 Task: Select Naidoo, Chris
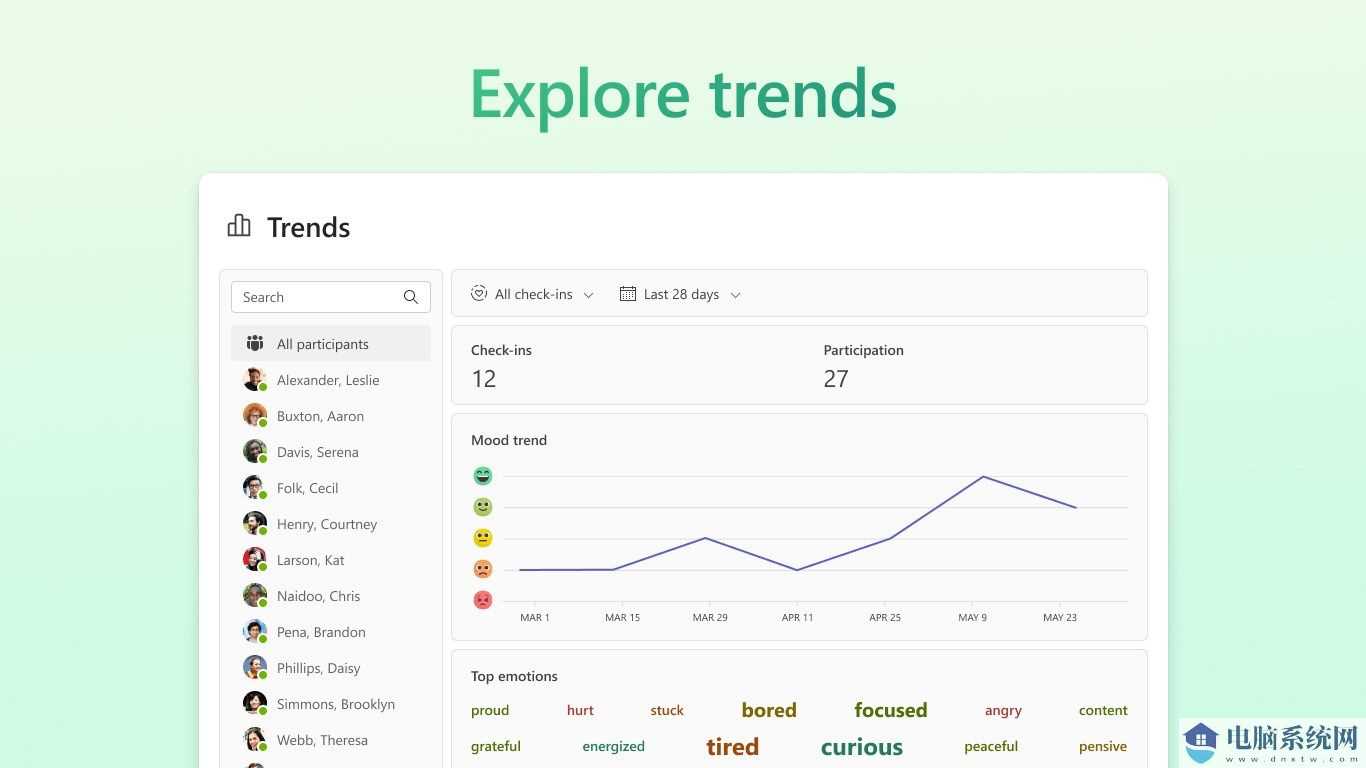click(331, 596)
